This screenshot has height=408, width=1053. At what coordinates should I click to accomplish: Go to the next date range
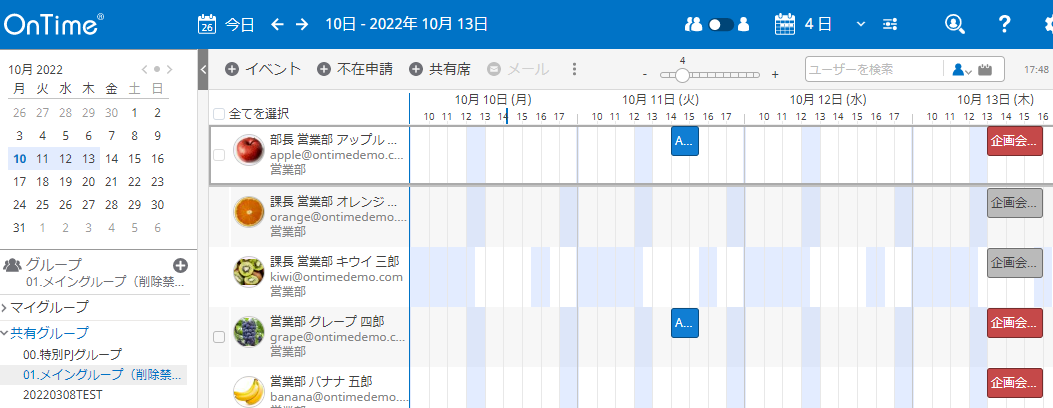coord(302,25)
